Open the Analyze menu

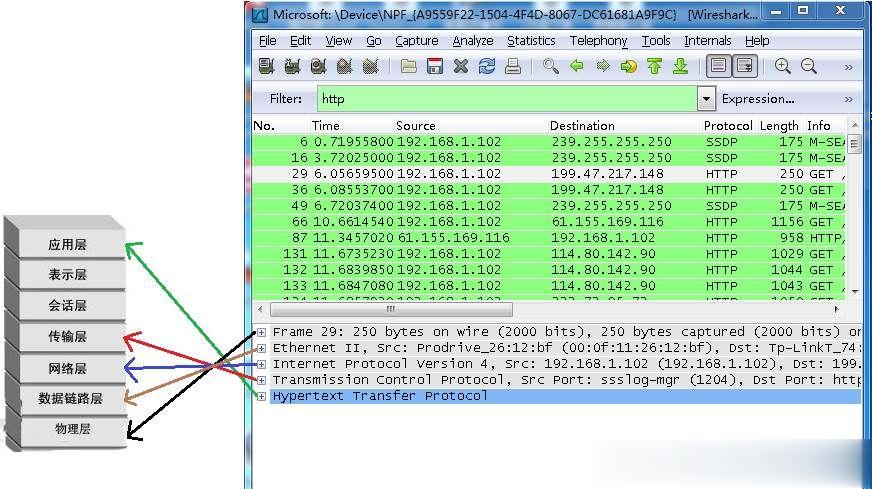(473, 41)
